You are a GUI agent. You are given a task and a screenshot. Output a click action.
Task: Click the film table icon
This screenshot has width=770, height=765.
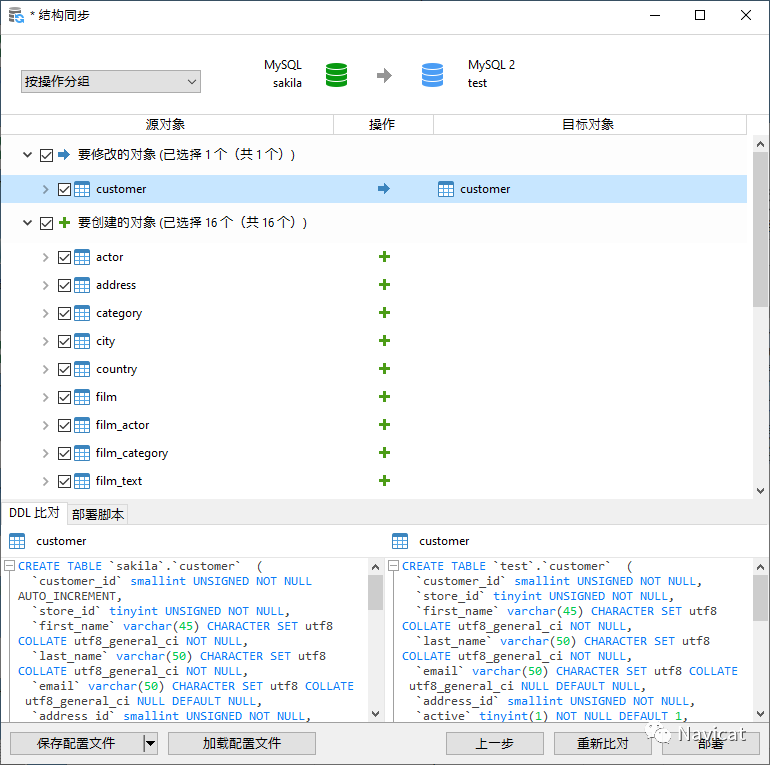82,397
